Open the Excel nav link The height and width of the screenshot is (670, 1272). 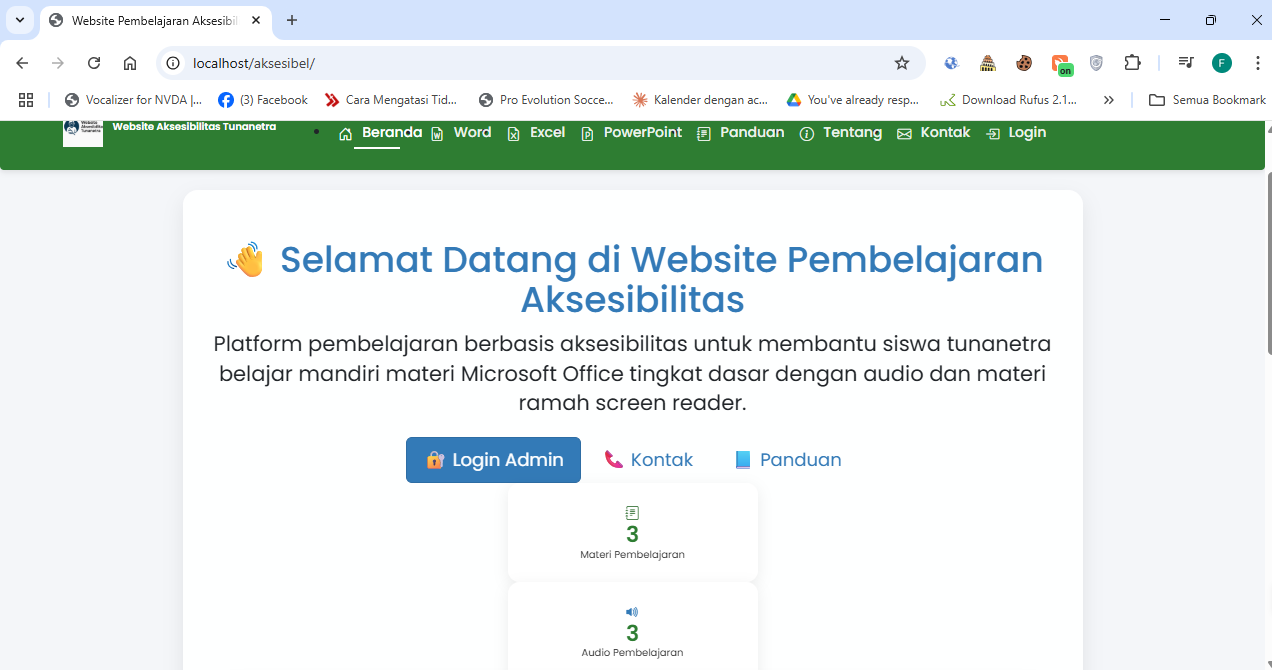(x=536, y=133)
